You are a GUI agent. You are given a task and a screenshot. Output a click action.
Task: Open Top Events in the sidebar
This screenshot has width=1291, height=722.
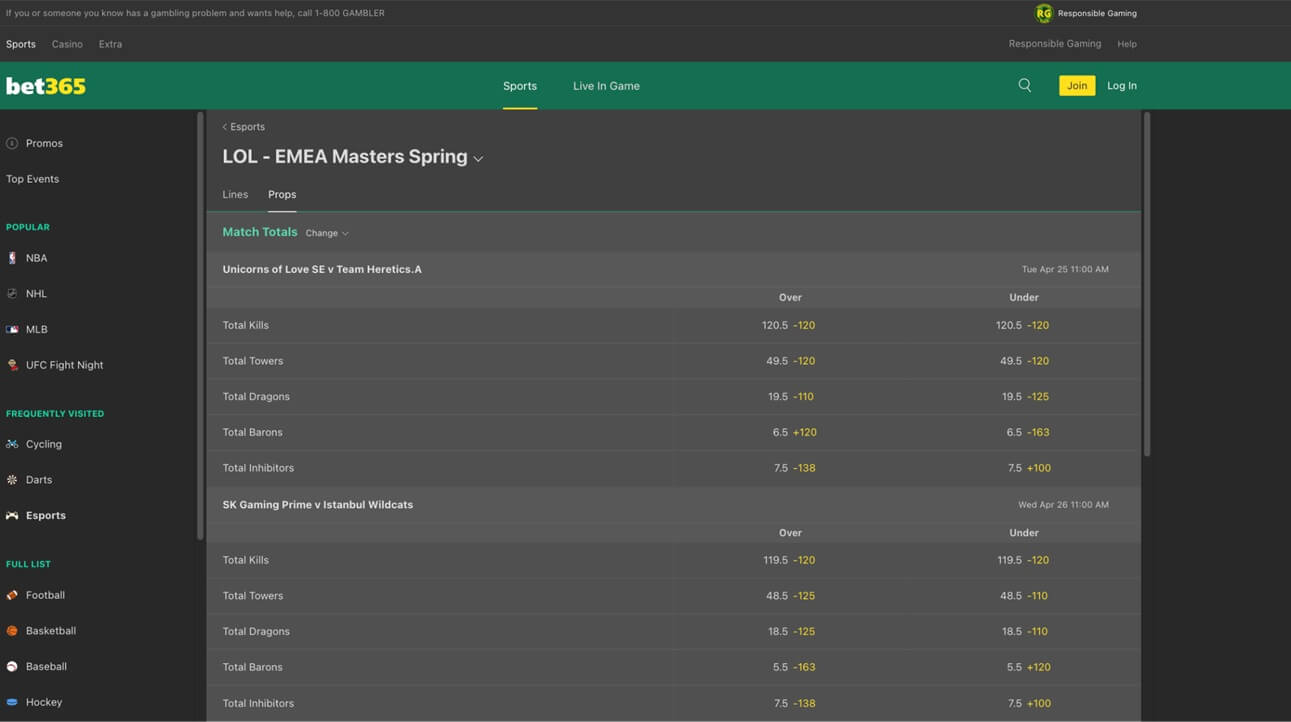click(x=33, y=179)
